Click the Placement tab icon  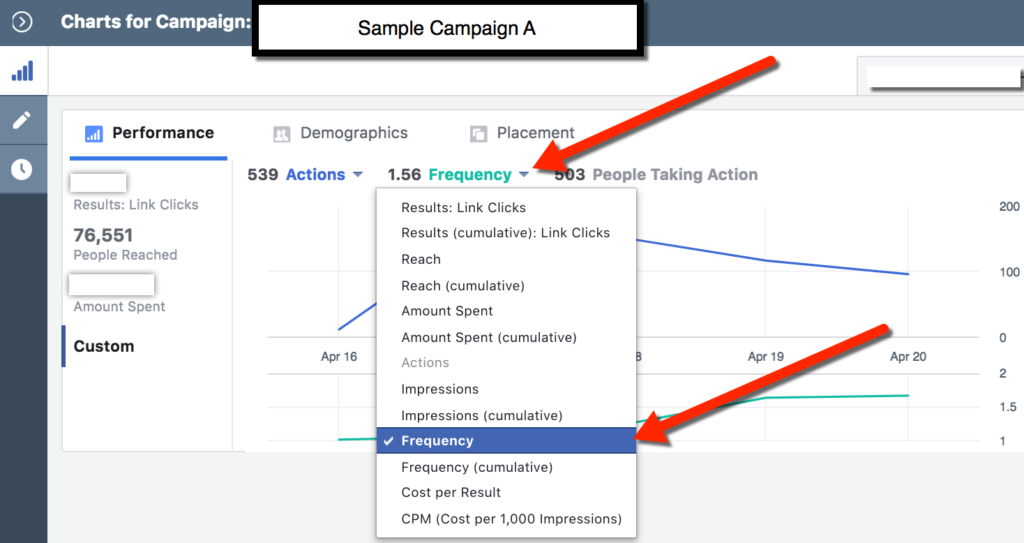tap(478, 133)
